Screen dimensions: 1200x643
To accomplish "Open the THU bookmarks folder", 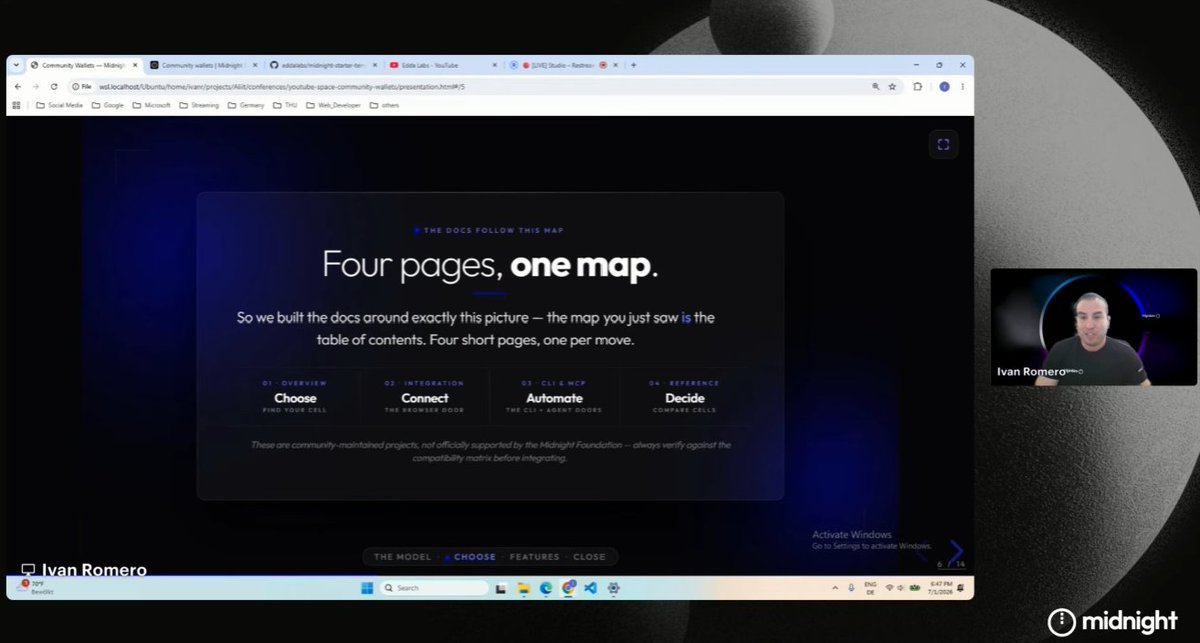I will [285, 105].
